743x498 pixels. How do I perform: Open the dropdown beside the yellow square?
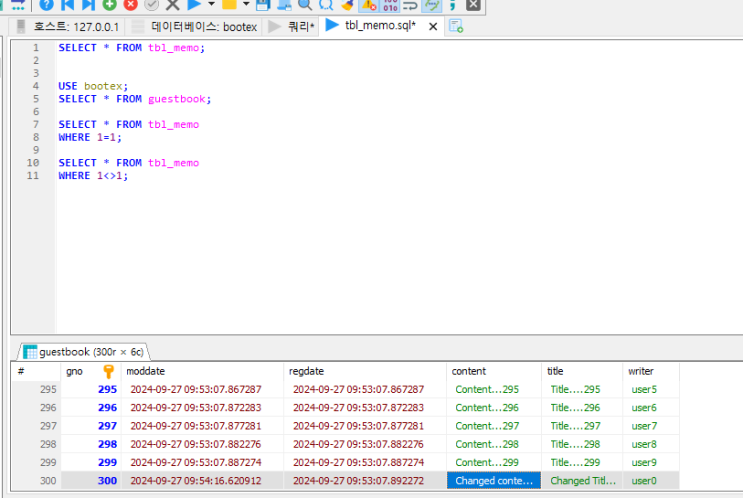[x=246, y=4]
